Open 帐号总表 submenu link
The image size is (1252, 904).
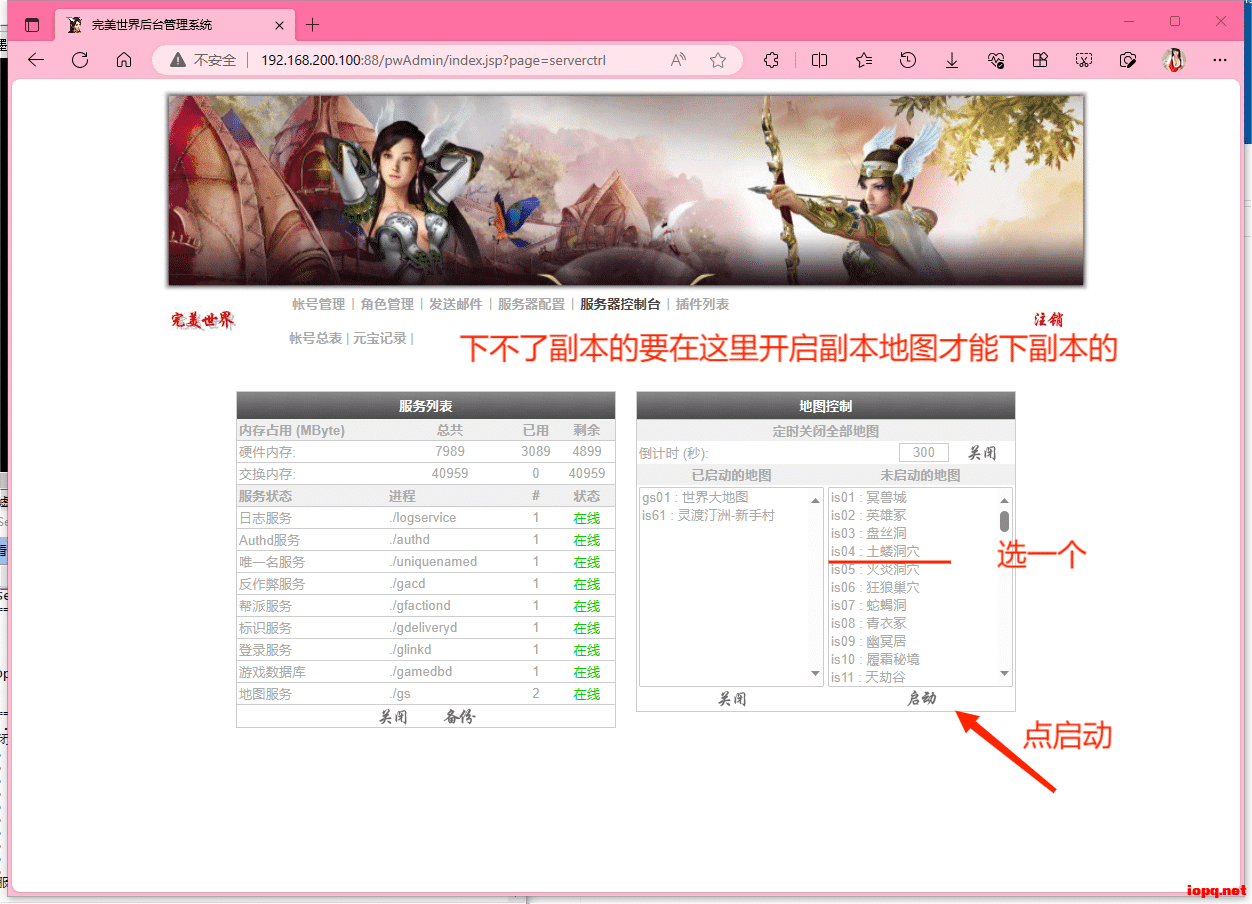tap(315, 338)
